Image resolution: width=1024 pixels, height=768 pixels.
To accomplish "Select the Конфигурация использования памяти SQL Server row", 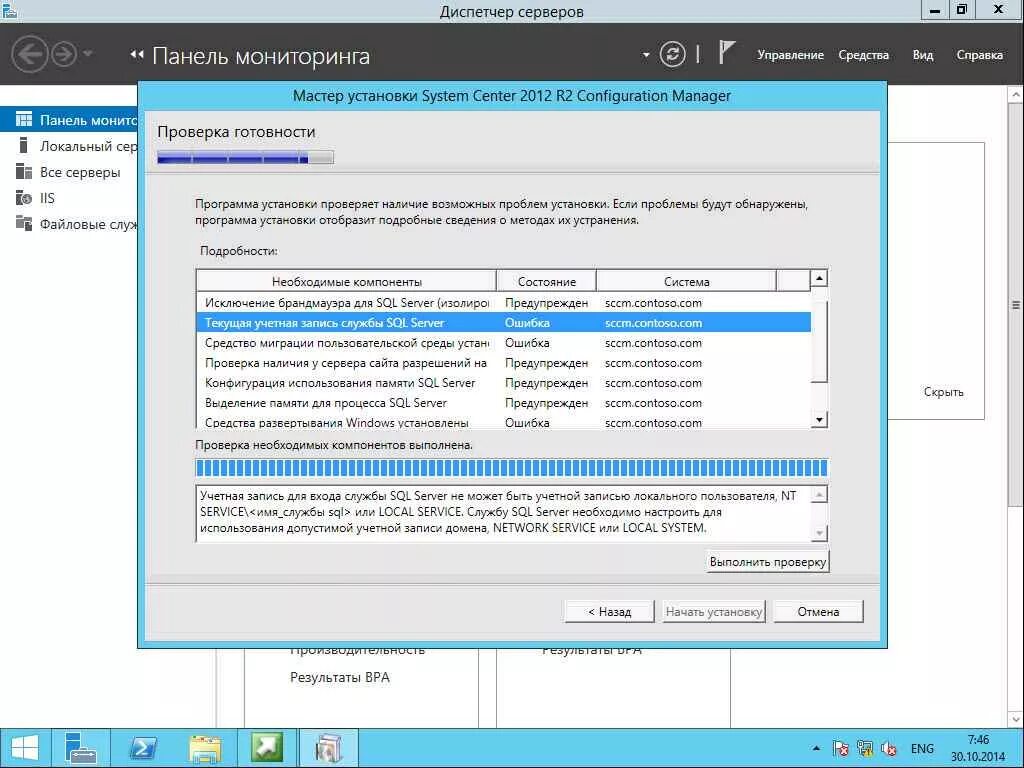I will (504, 383).
